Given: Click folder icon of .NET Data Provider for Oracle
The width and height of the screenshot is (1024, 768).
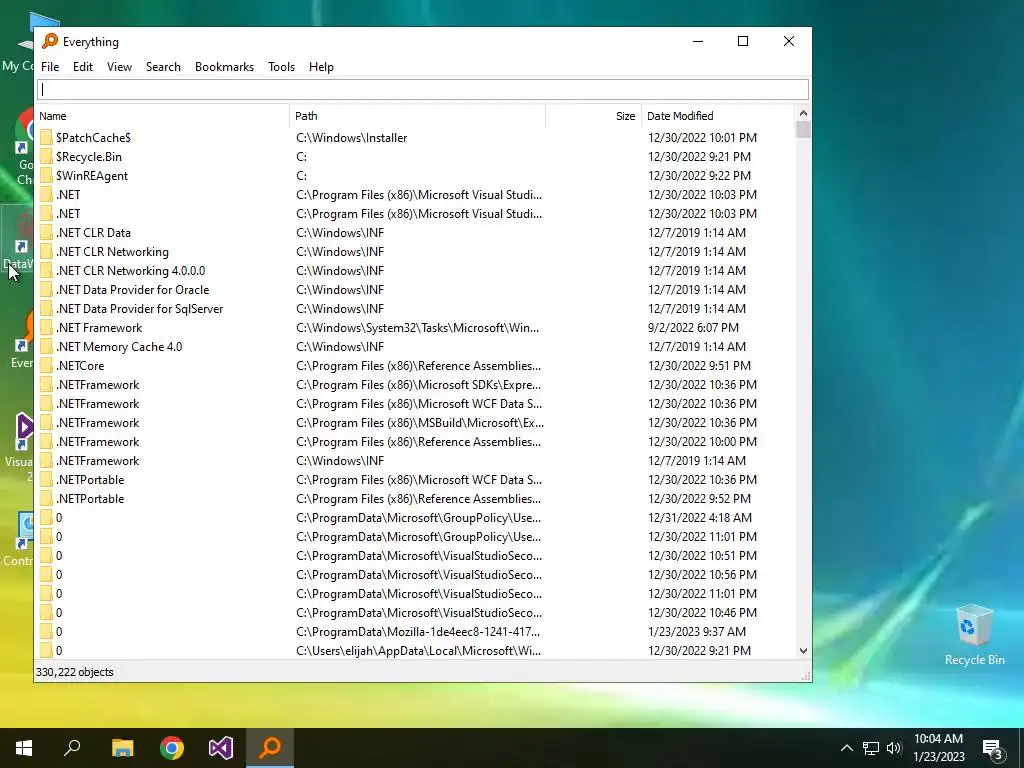Looking at the screenshot, I should point(46,289).
